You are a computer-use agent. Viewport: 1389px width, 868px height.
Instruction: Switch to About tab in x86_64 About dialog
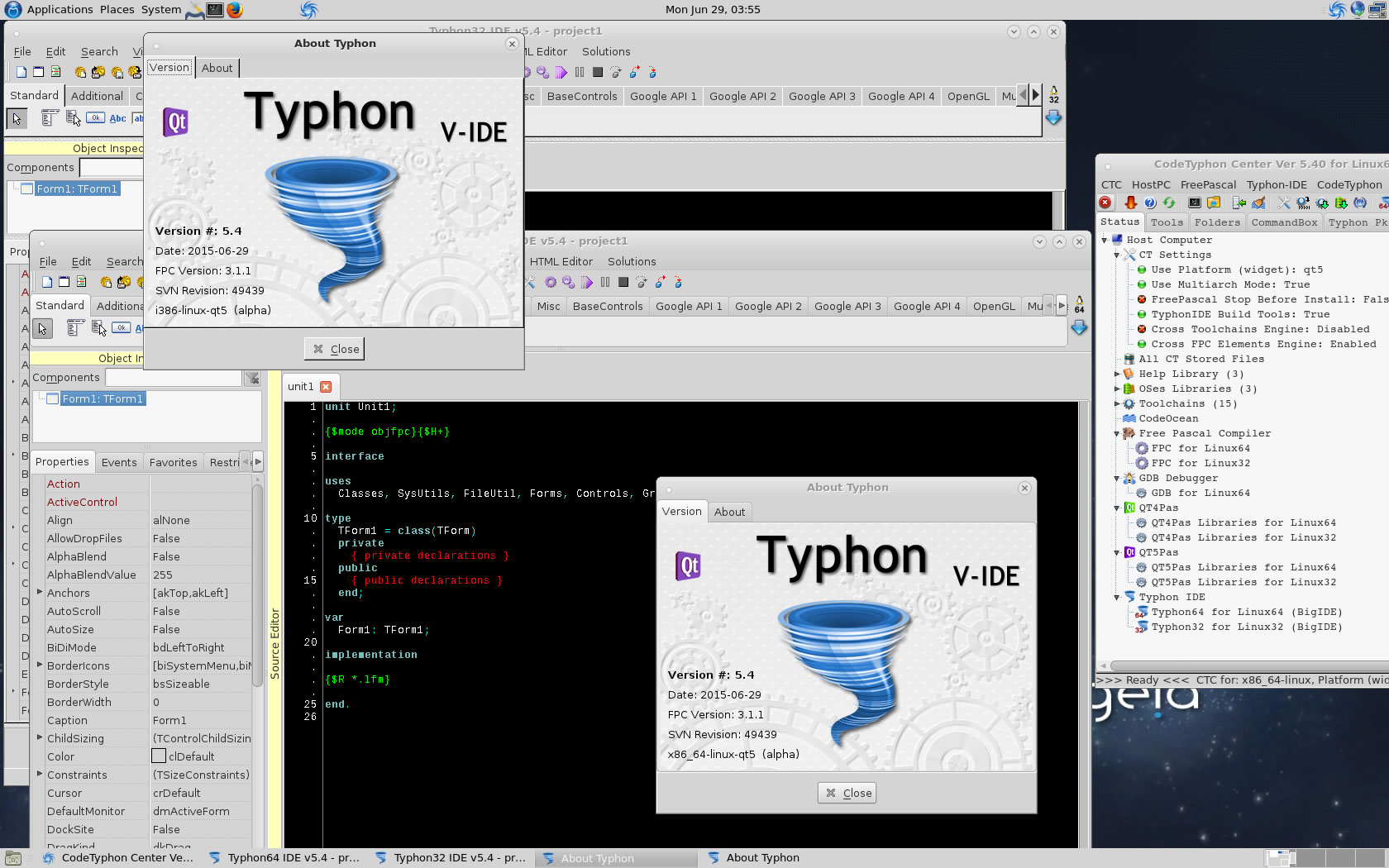[729, 512]
